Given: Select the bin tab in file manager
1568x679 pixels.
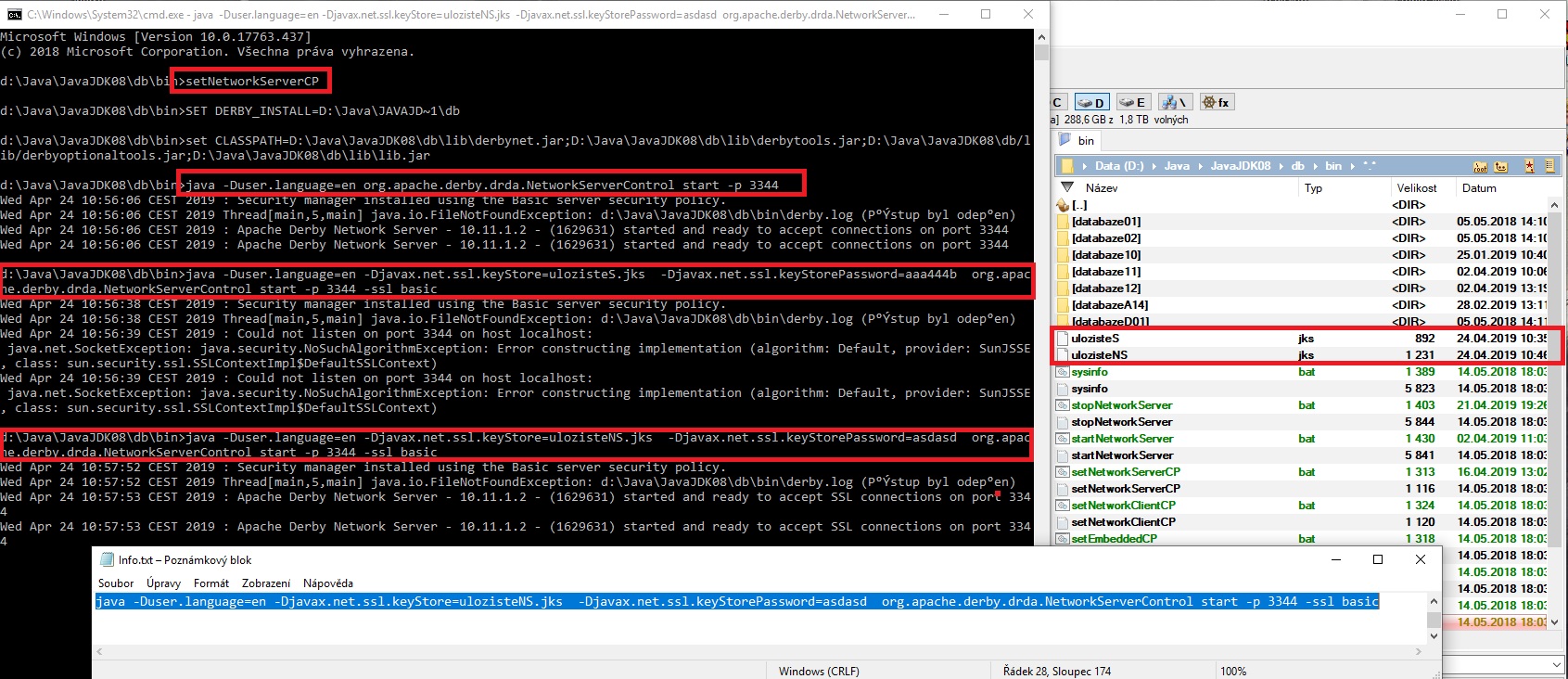Looking at the screenshot, I should tap(1077, 141).
